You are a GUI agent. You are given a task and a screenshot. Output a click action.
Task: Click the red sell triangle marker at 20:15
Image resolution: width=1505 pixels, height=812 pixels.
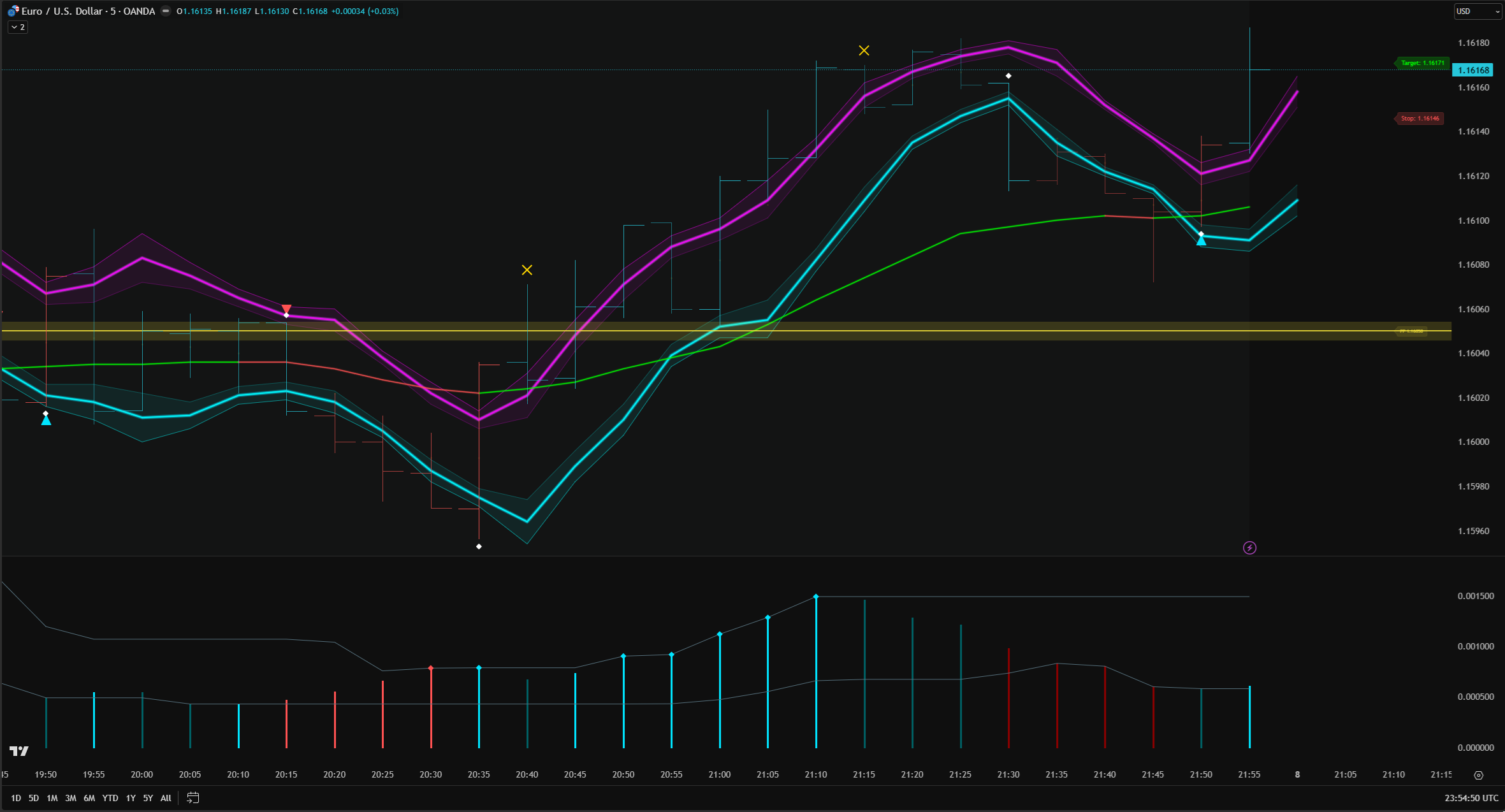[286, 309]
